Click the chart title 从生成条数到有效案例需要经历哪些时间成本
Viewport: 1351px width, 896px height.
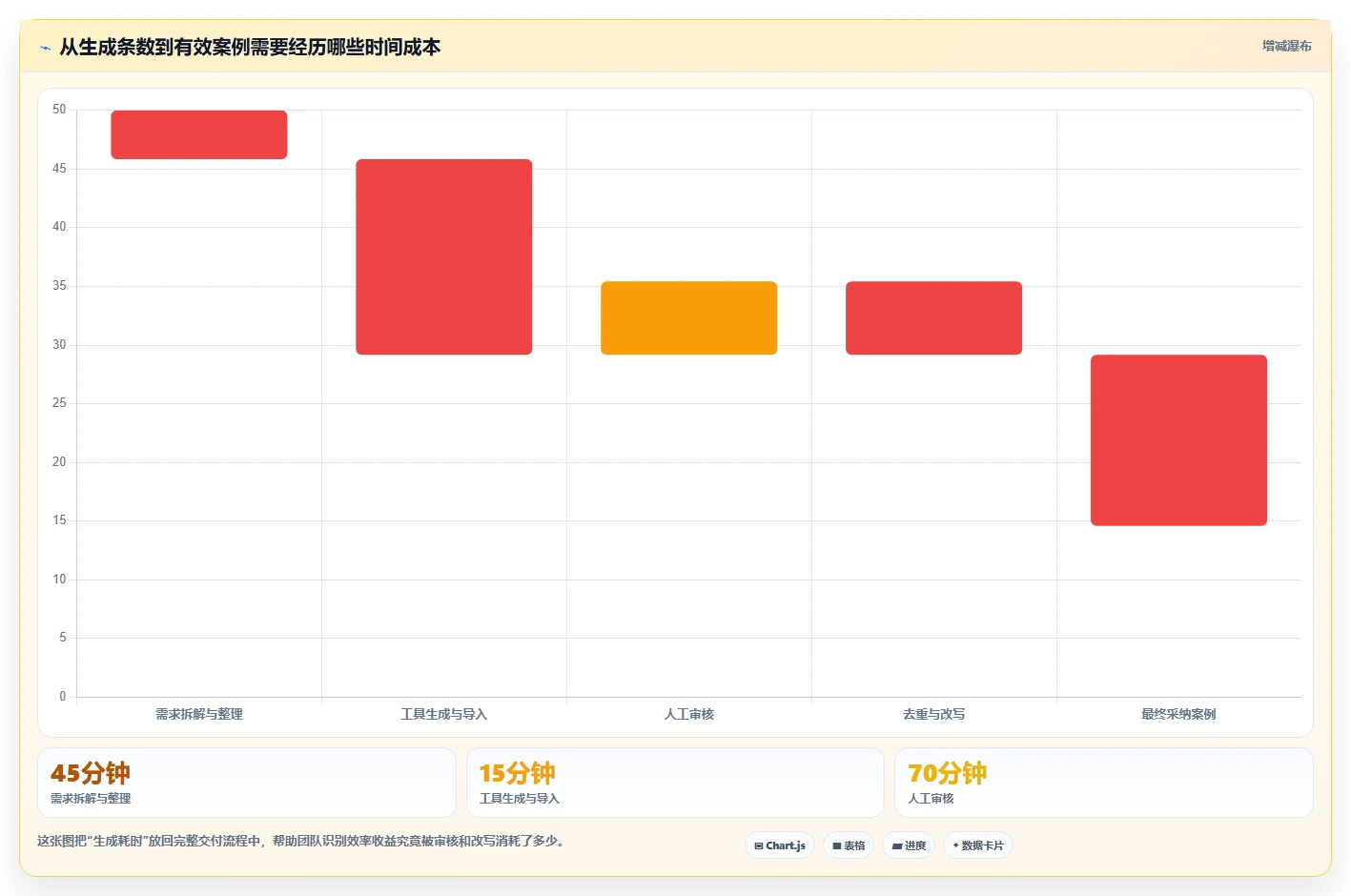(x=250, y=47)
